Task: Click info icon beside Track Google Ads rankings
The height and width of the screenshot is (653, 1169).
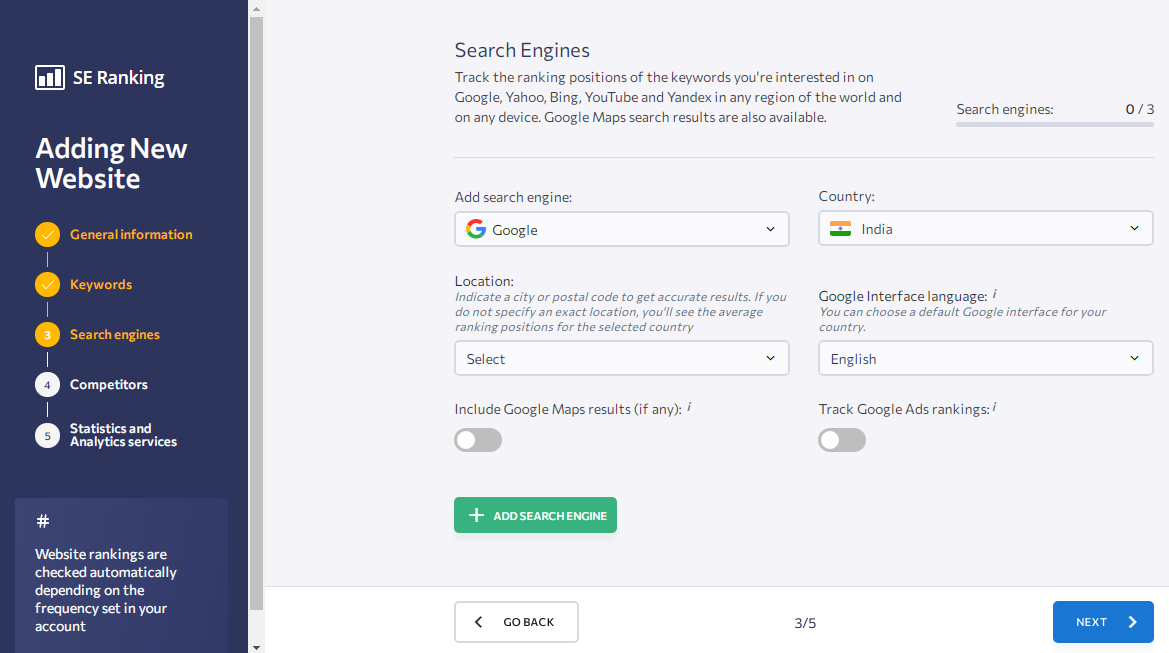Action: 995,407
